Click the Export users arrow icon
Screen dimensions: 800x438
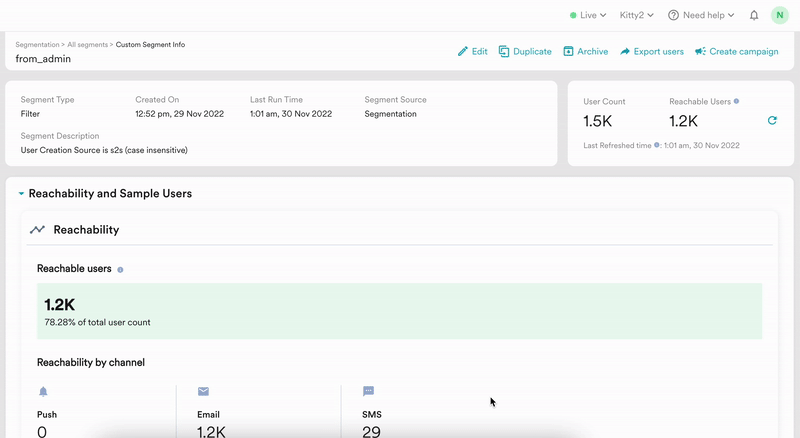(x=625, y=52)
